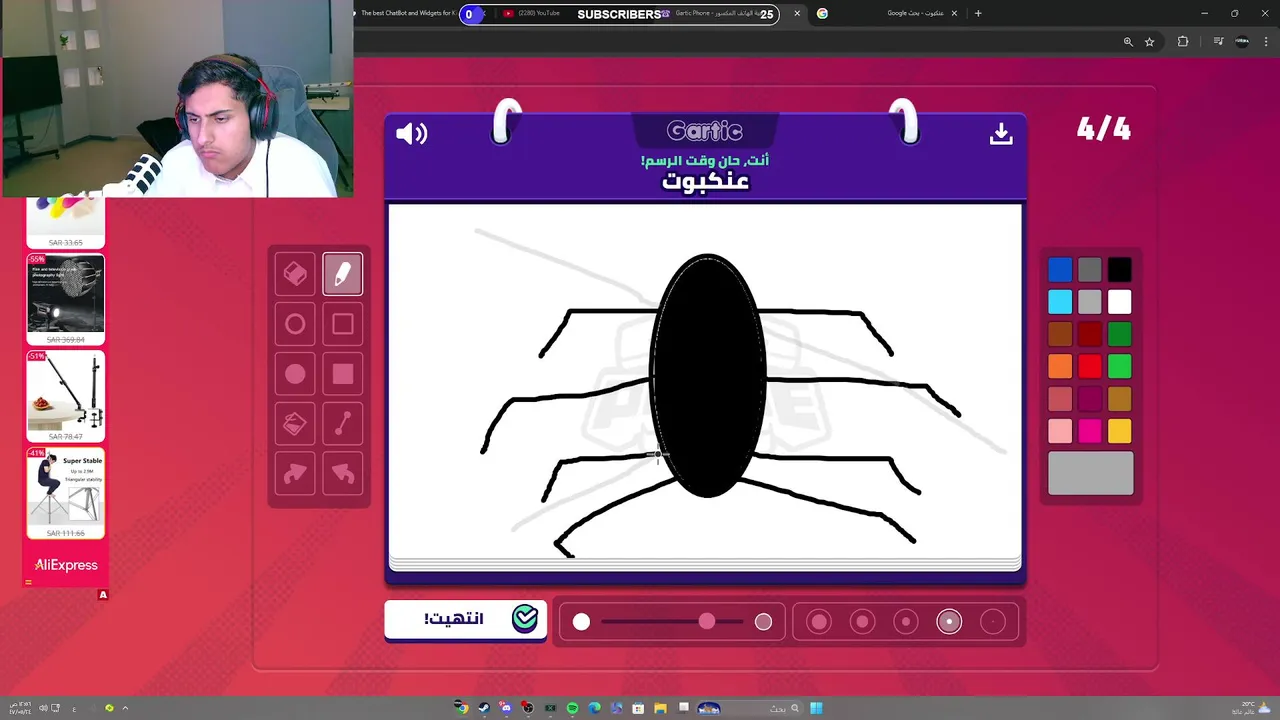Select the pencil drawing tool
This screenshot has height=720, width=1280.
[x=343, y=274]
